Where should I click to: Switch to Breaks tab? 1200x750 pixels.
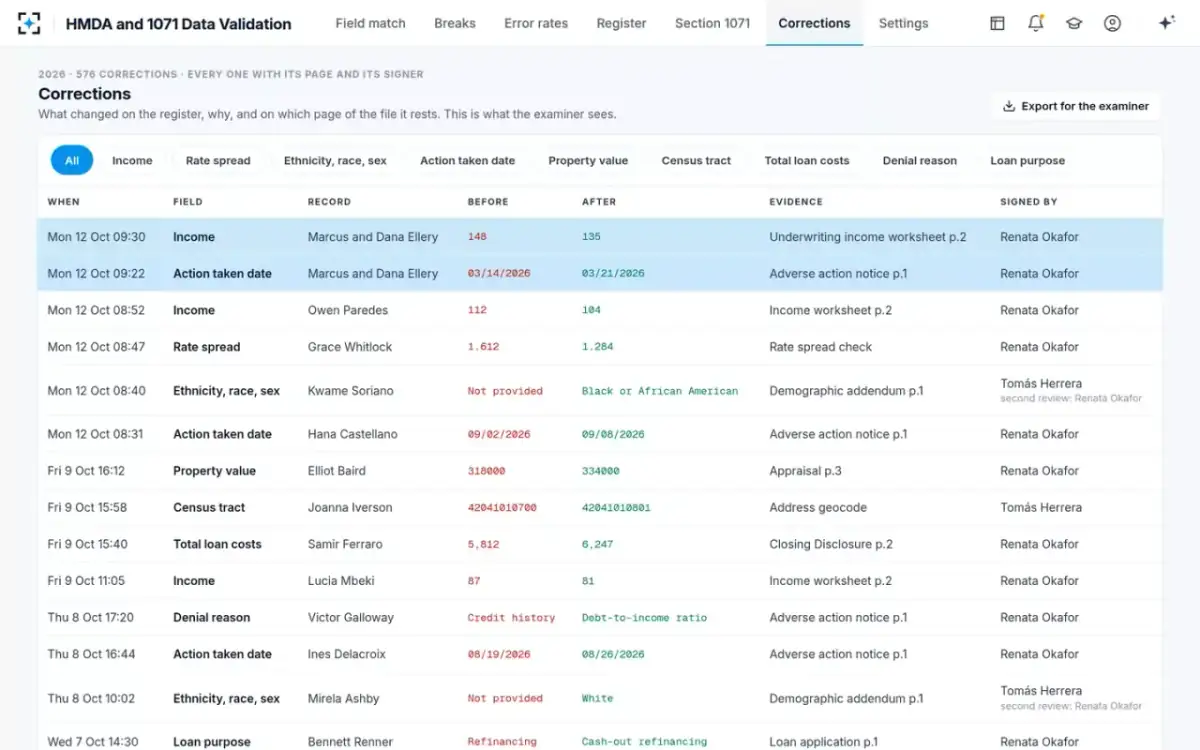455,23
